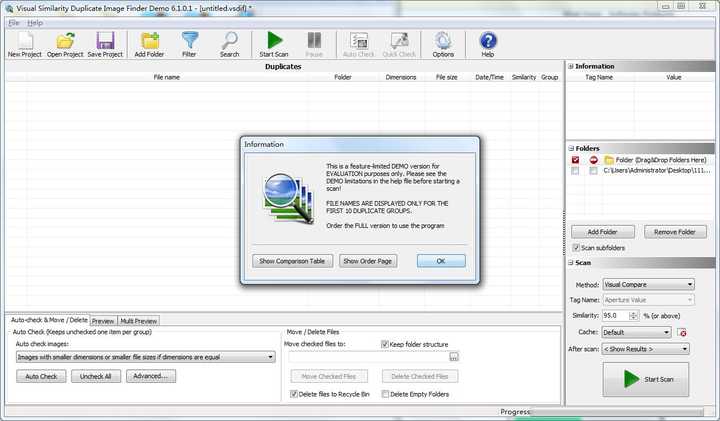
Task: Click the File name column header
Action: 166,77
